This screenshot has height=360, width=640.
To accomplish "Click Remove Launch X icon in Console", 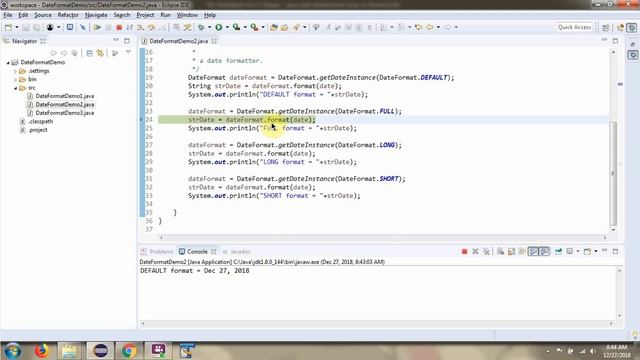I will [475, 251].
